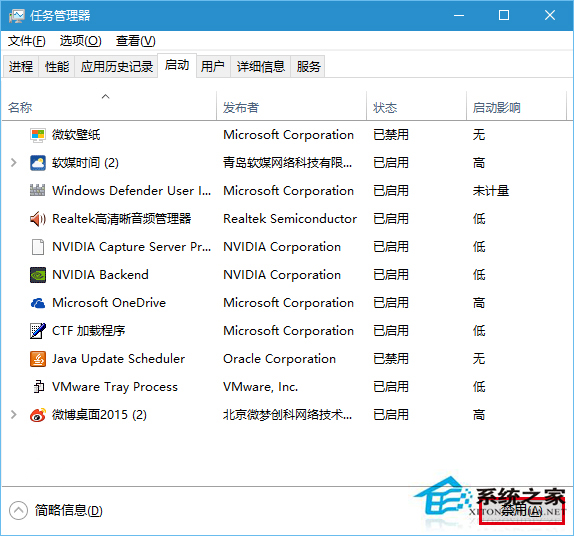The image size is (574, 536).
Task: Select the CTF 加载程序 entry name
Action: point(89,331)
